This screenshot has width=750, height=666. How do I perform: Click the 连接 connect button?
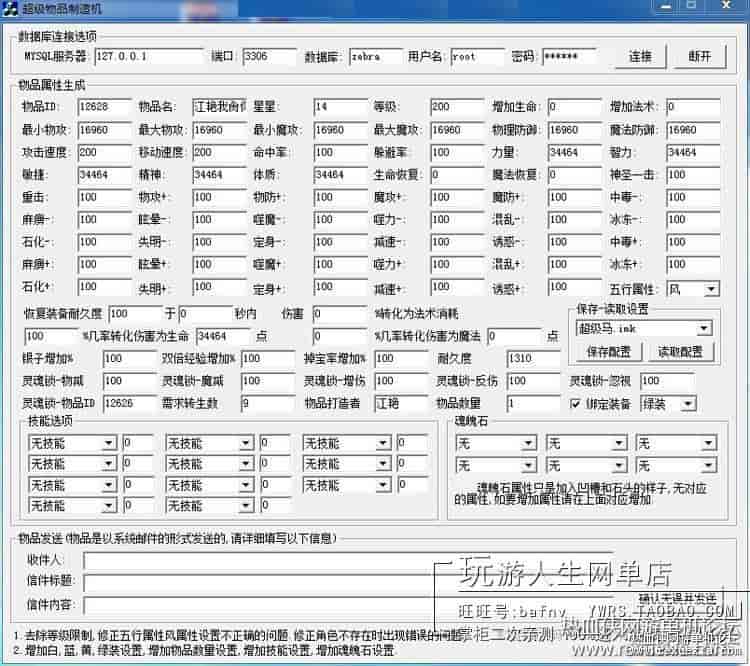point(640,56)
